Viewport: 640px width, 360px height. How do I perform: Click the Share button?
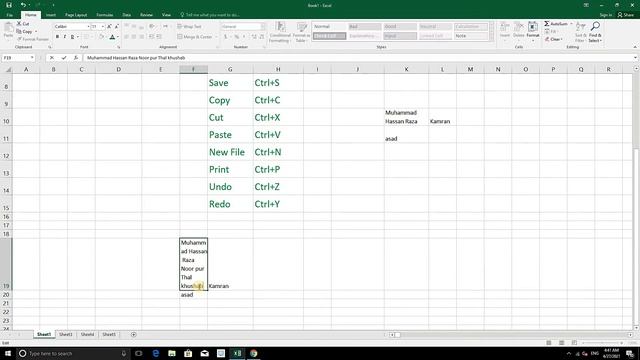pos(626,15)
